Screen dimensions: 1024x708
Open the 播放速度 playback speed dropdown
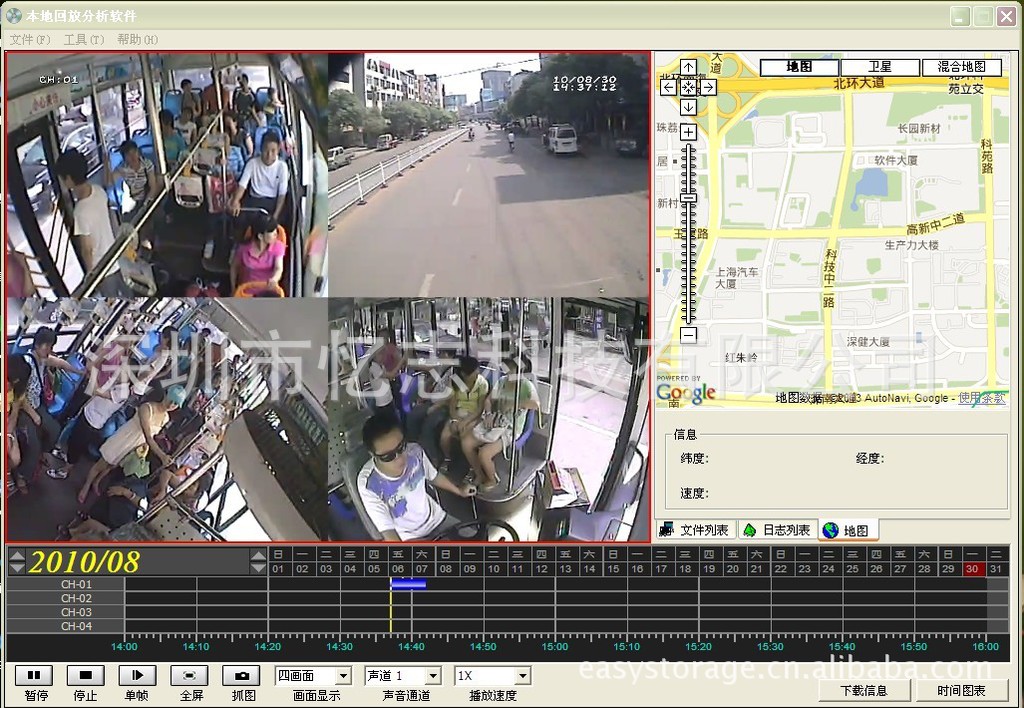click(x=522, y=676)
